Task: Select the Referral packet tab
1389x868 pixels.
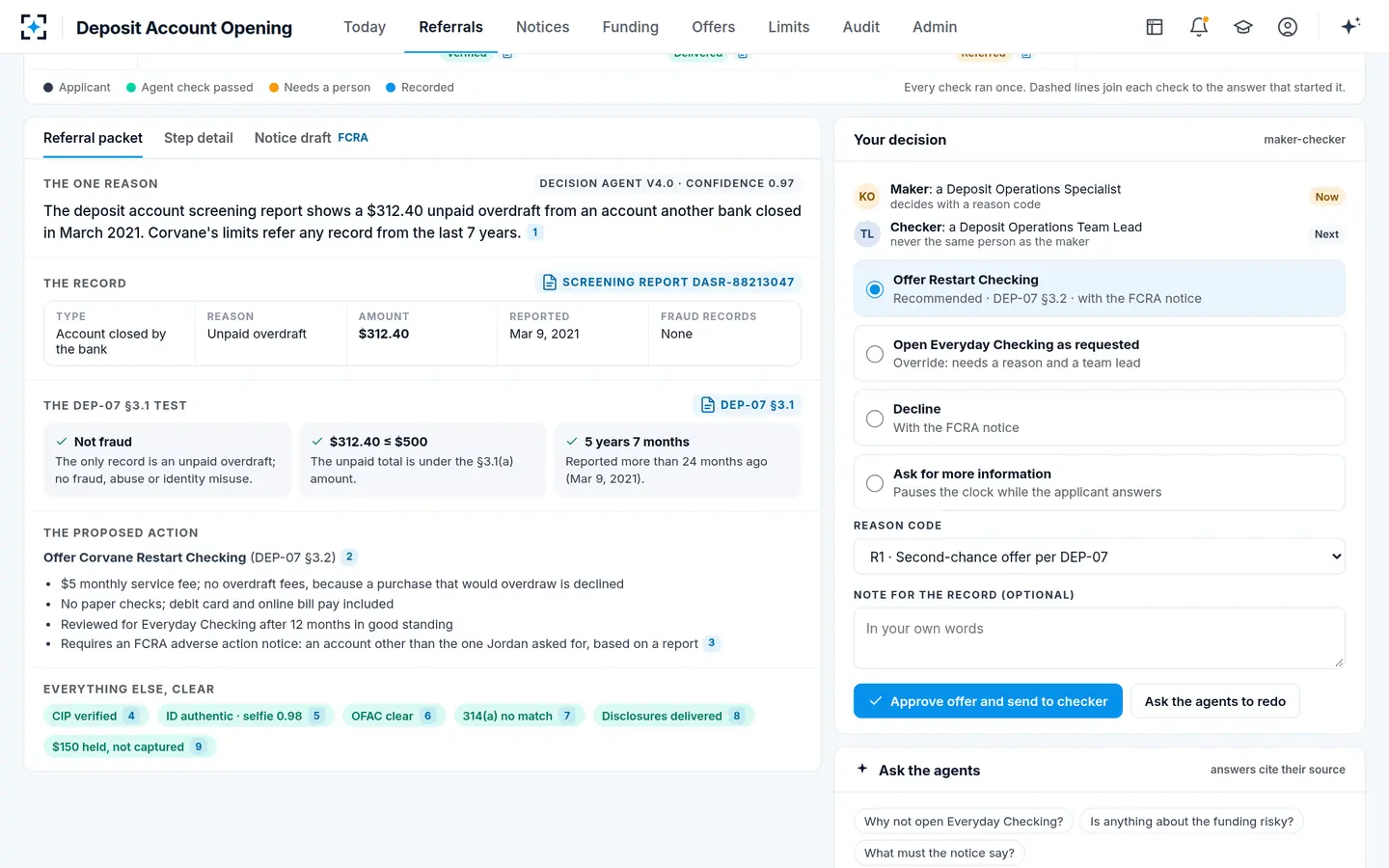Action: (93, 138)
